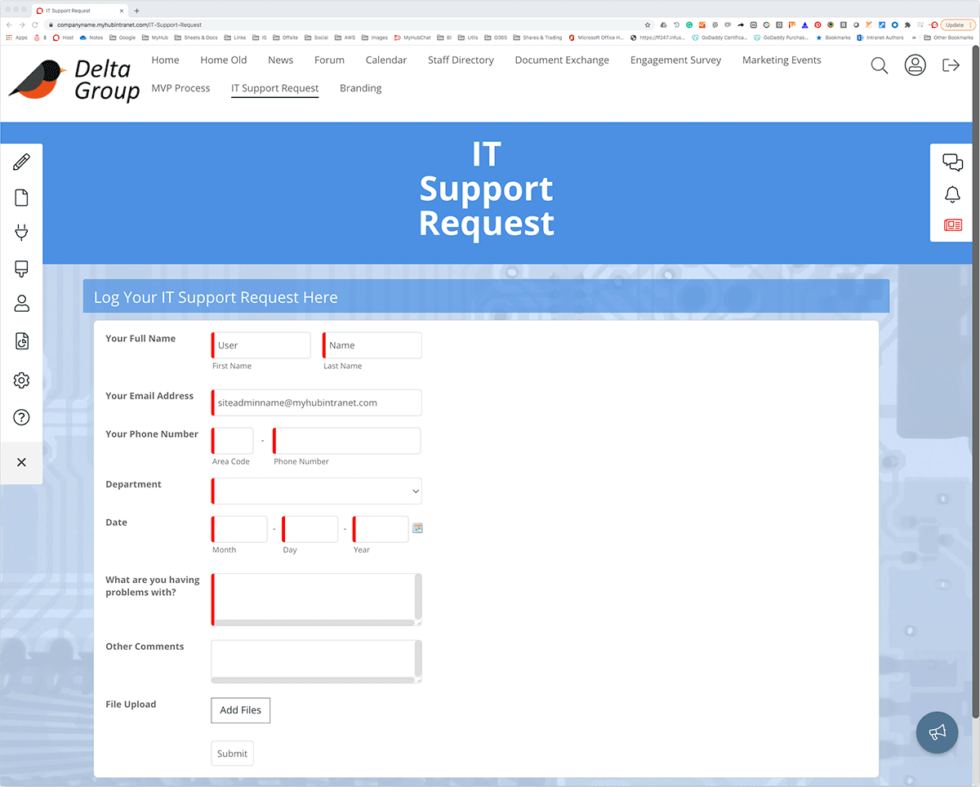The image size is (980, 787).
Task: Submit the IT support form
Action: [x=232, y=753]
